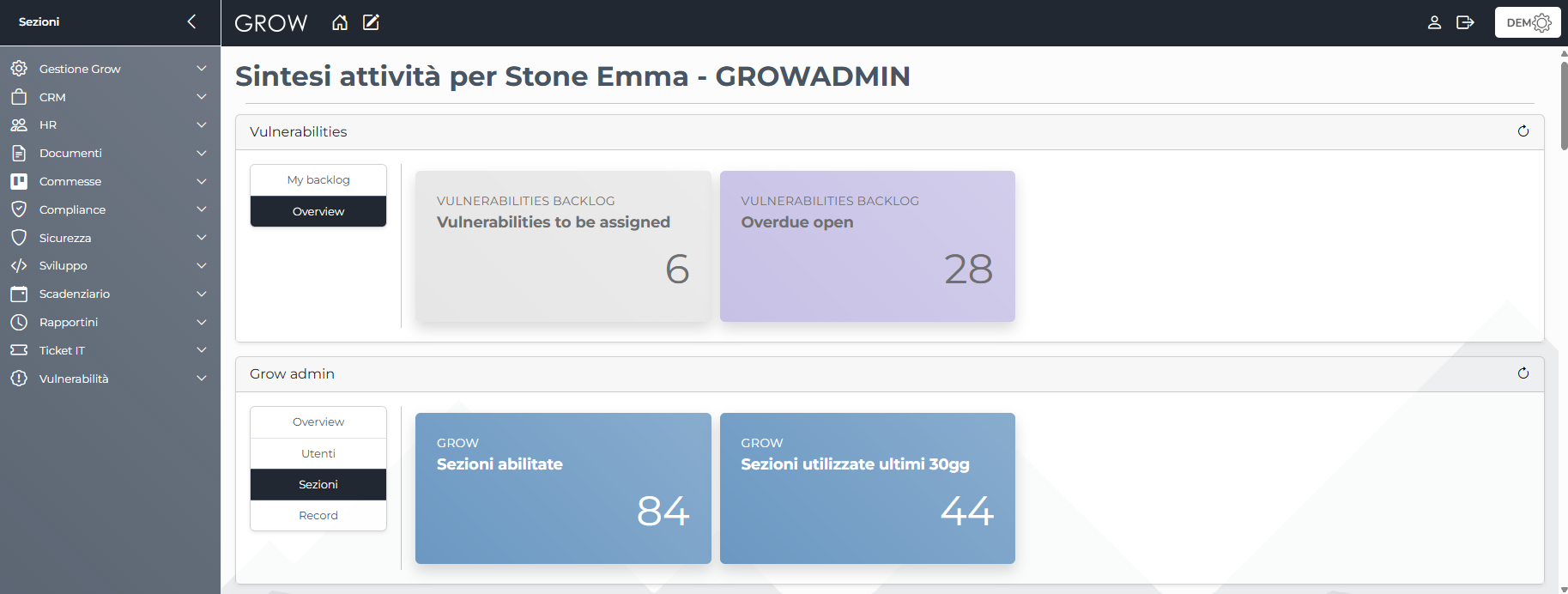
Task: Click the Sicurezza shield icon
Action: 19,238
